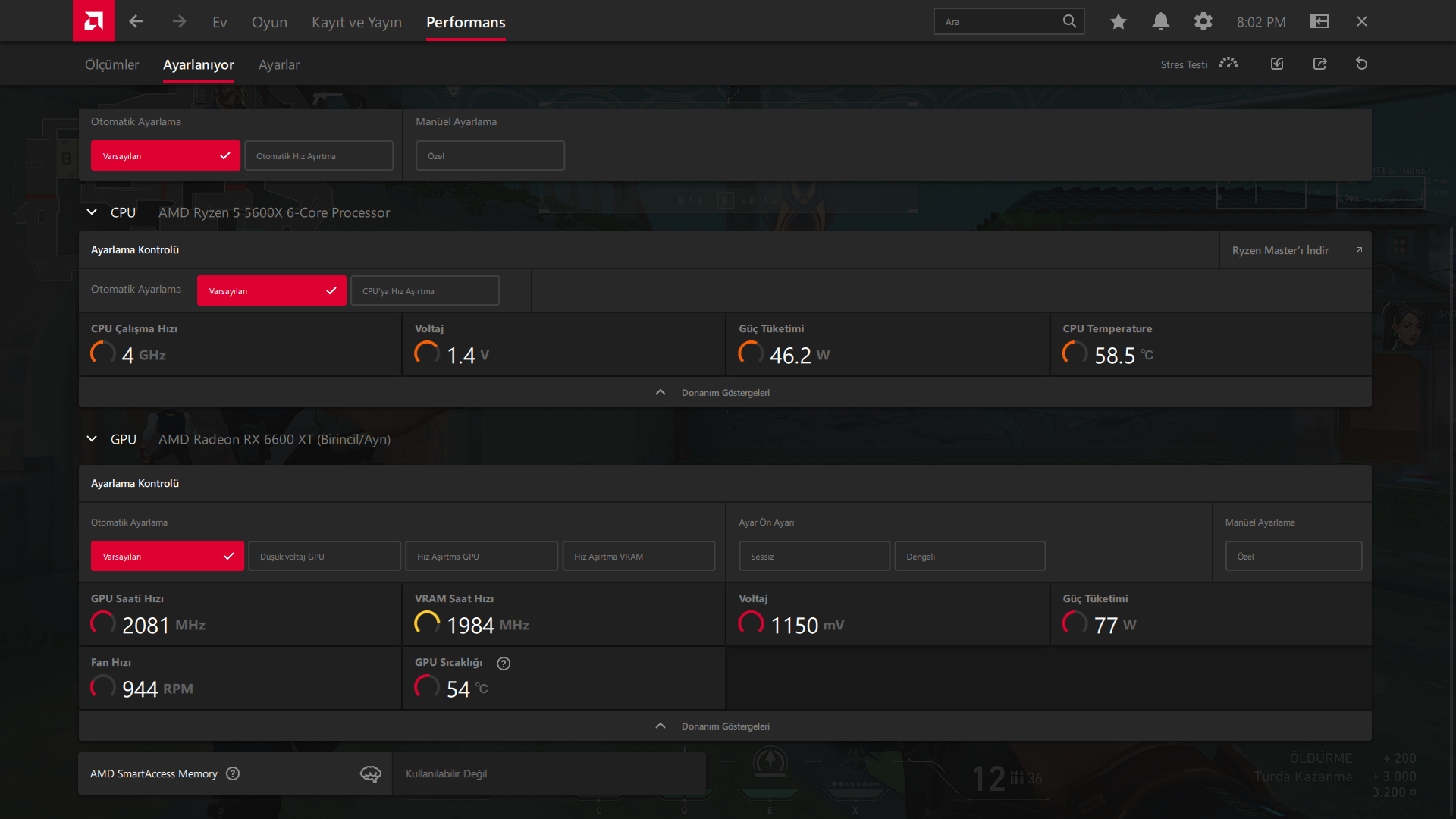Select the Sessiz tuning preset
Viewport: 1456px width, 819px height.
click(814, 556)
